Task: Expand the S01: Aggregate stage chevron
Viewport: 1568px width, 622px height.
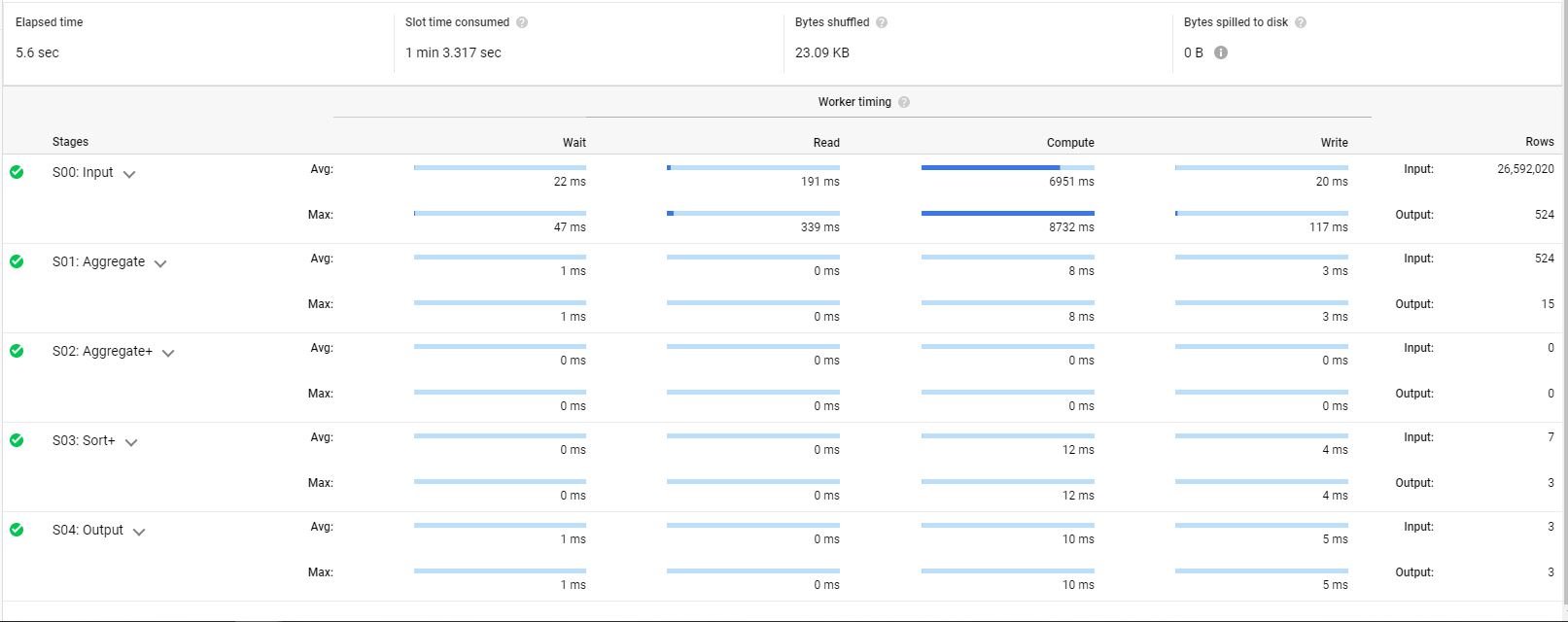Action: point(160,263)
